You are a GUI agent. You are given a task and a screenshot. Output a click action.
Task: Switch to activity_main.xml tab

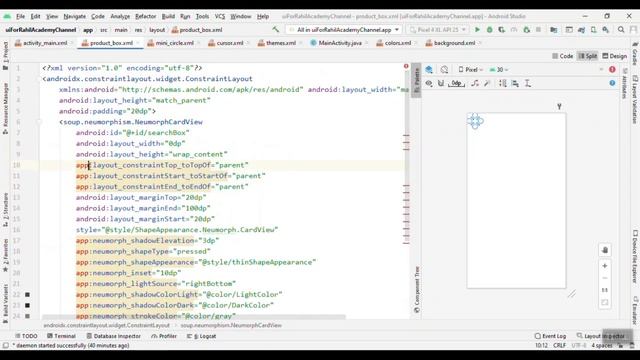tap(44, 43)
